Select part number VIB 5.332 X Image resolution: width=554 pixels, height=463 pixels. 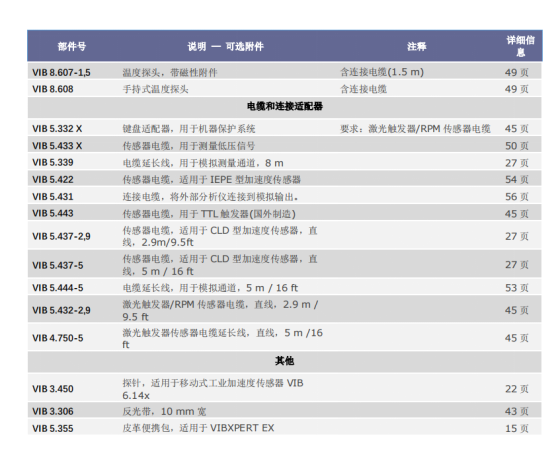57,129
